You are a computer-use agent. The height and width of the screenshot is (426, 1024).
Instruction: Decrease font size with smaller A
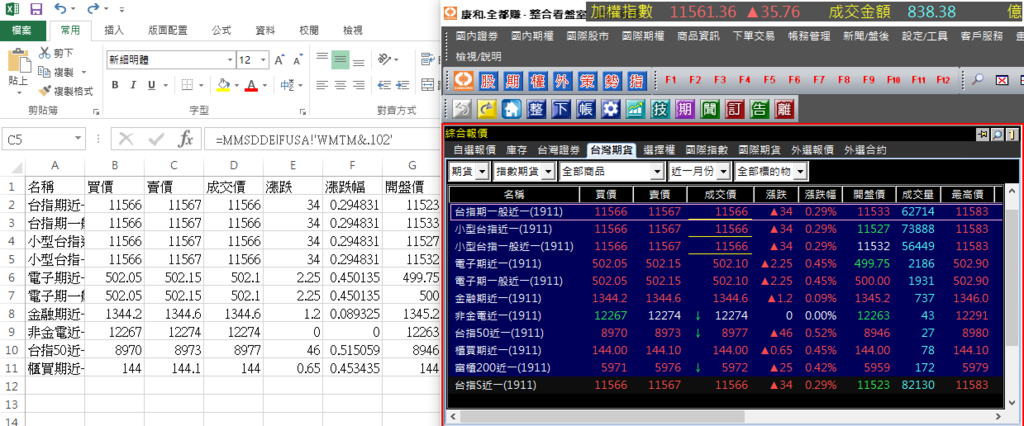click(x=298, y=60)
